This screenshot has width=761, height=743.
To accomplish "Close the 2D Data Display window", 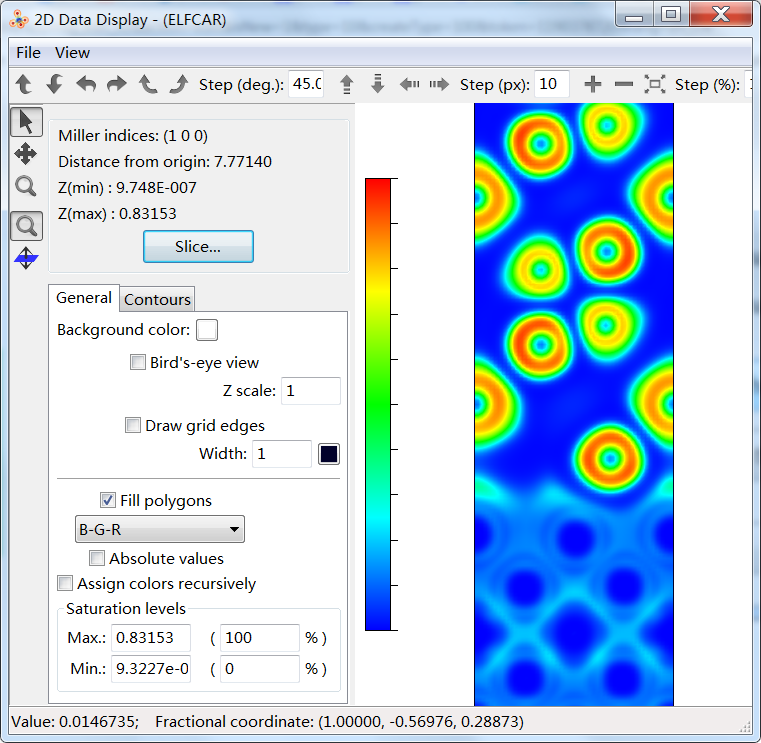I will click(x=721, y=14).
